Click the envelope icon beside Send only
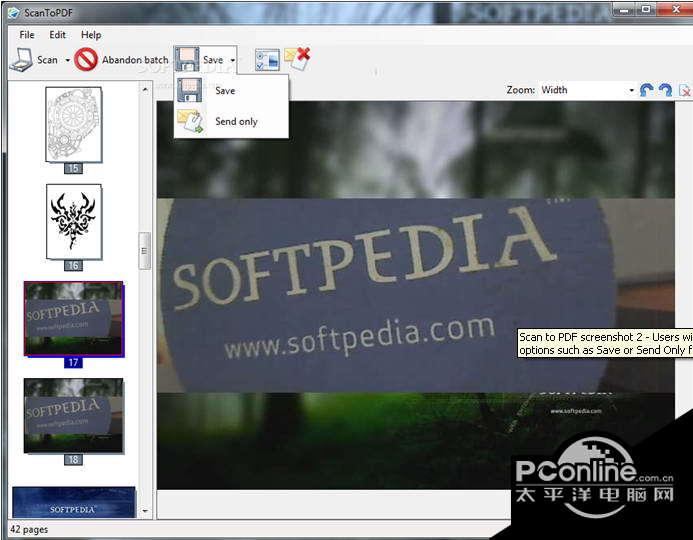Viewport: 693px width, 540px height. click(190, 121)
